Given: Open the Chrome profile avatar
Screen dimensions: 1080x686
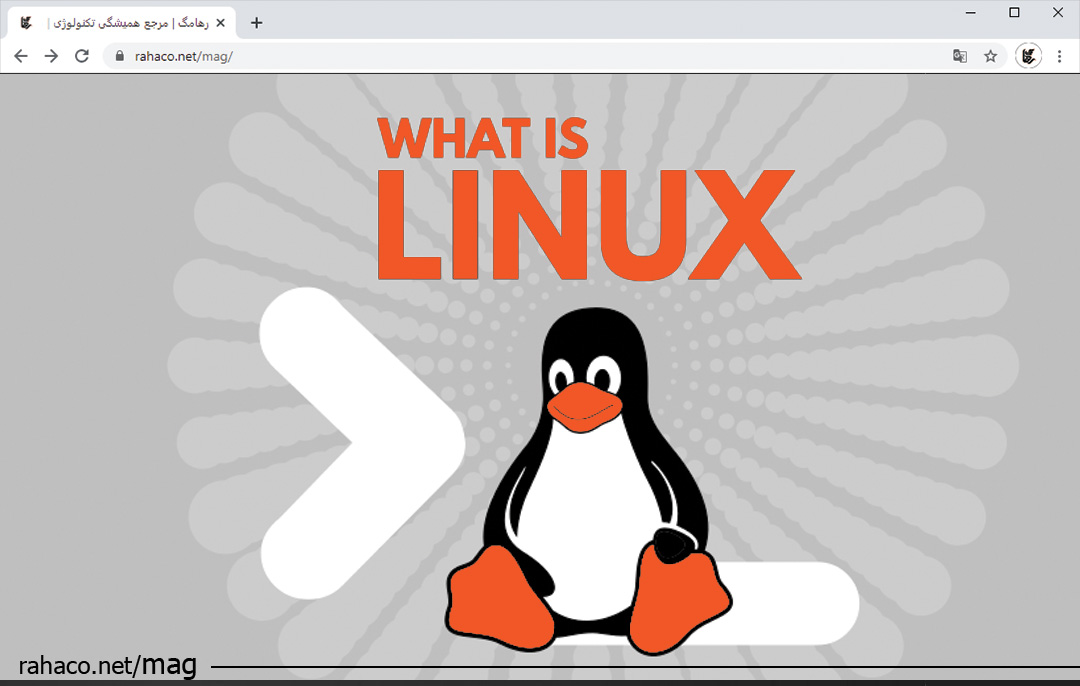Looking at the screenshot, I should (x=1028, y=56).
